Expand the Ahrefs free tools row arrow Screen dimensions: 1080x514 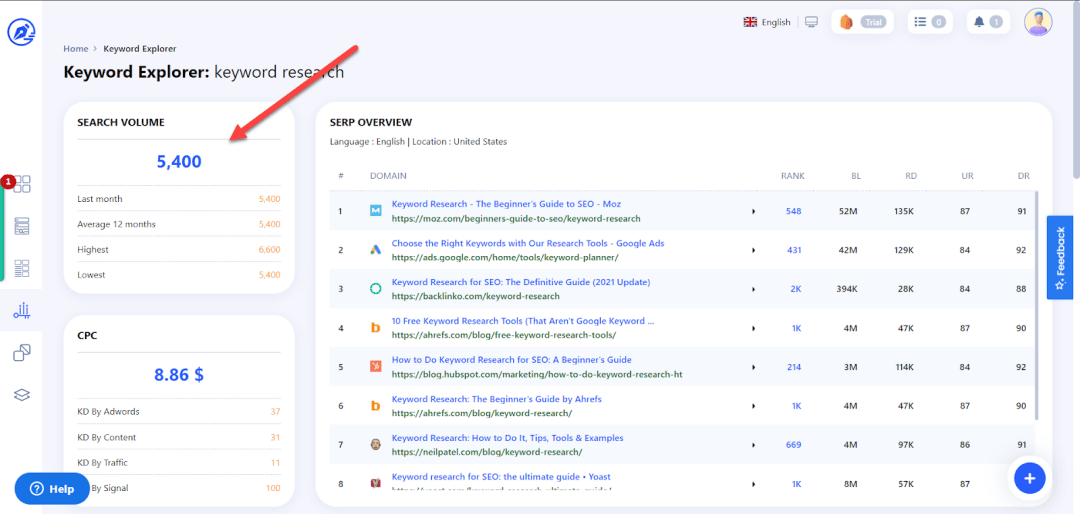[x=753, y=328]
